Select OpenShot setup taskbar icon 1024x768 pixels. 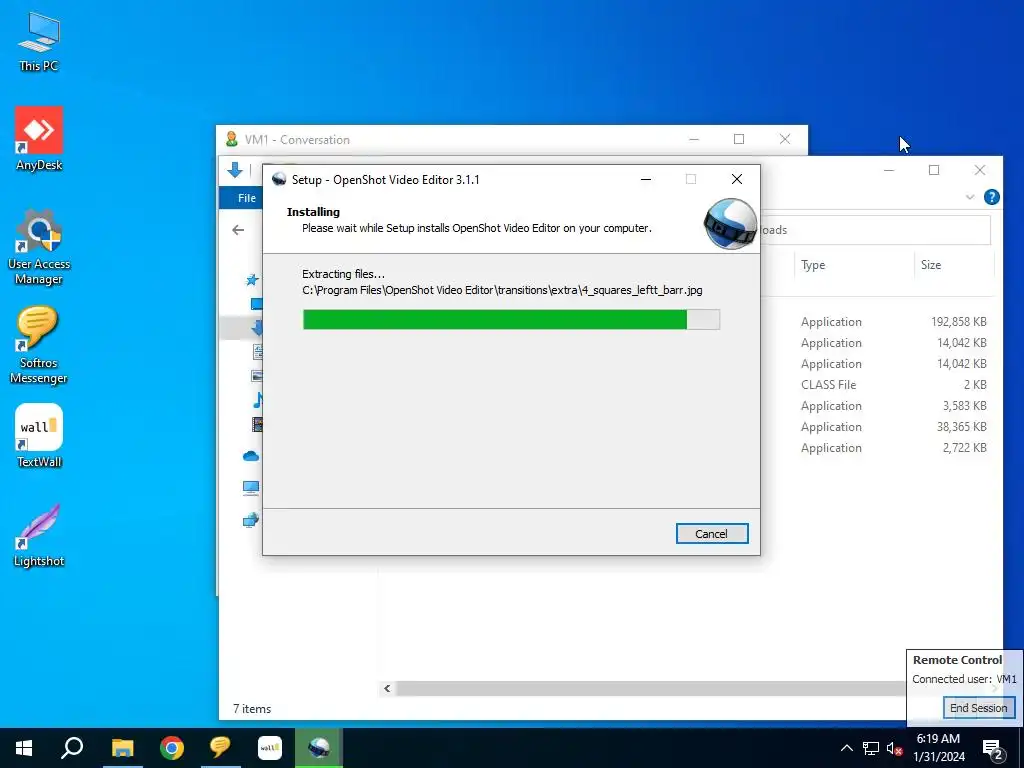coord(319,748)
